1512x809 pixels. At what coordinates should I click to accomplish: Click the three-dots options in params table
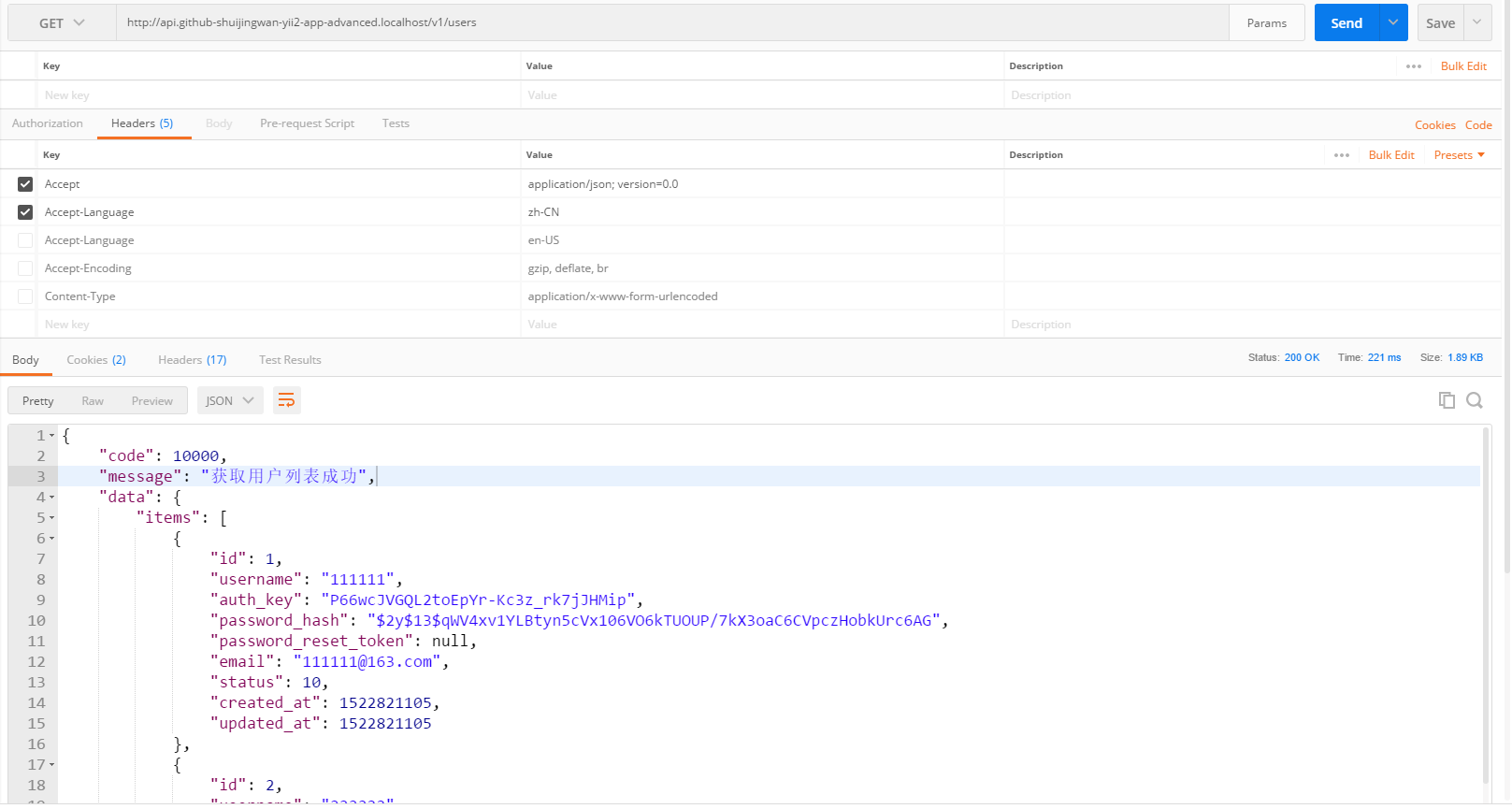(x=1413, y=66)
